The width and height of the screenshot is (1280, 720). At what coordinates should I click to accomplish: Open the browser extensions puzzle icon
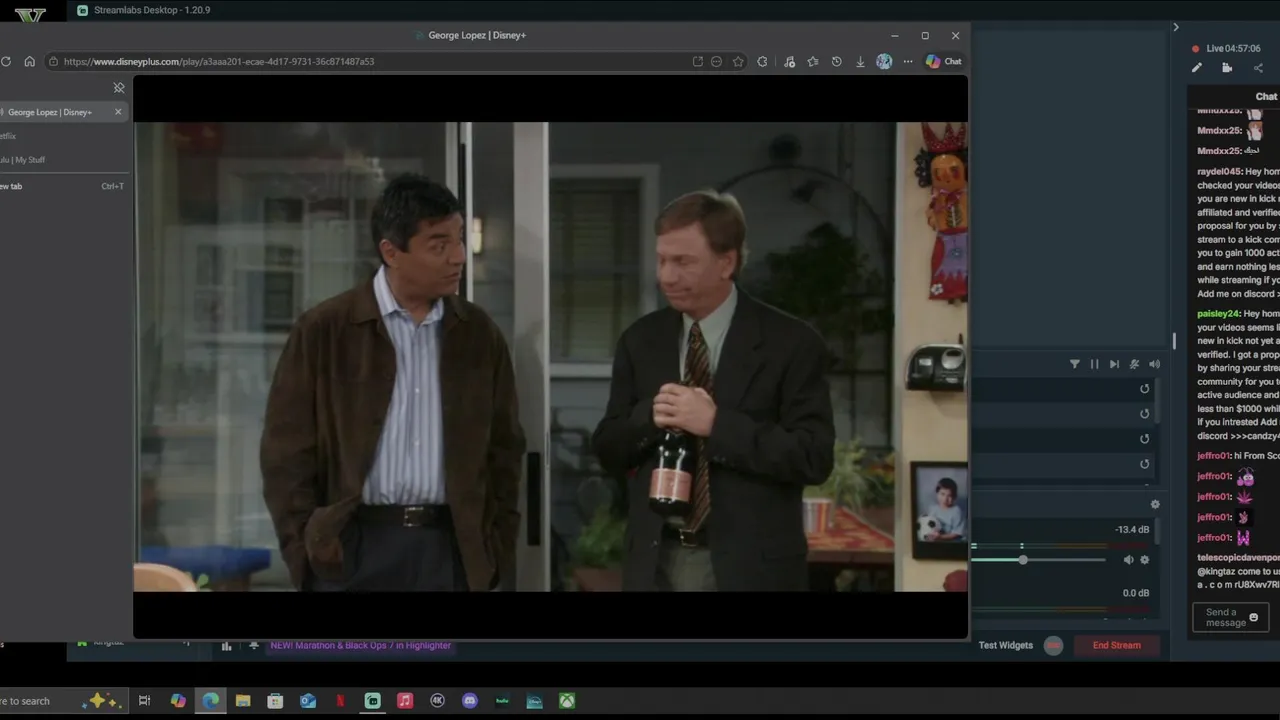(x=762, y=61)
